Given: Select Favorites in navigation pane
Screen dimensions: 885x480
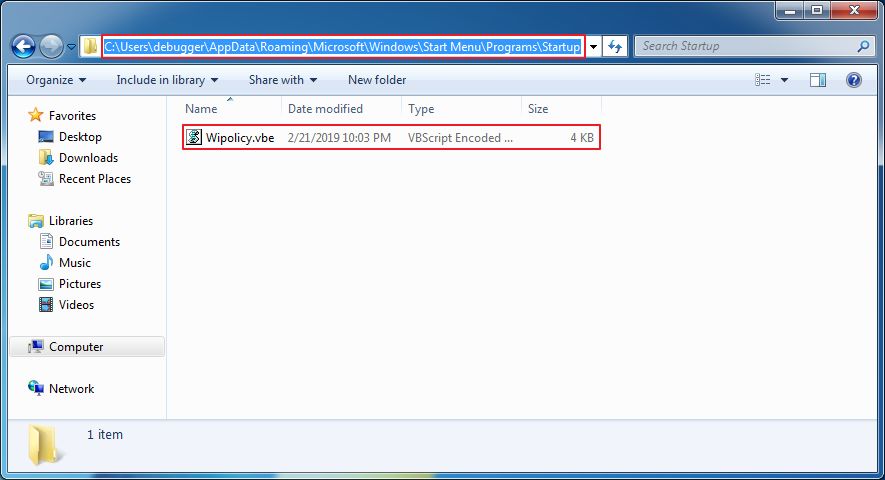Looking at the screenshot, I should tap(72, 116).
